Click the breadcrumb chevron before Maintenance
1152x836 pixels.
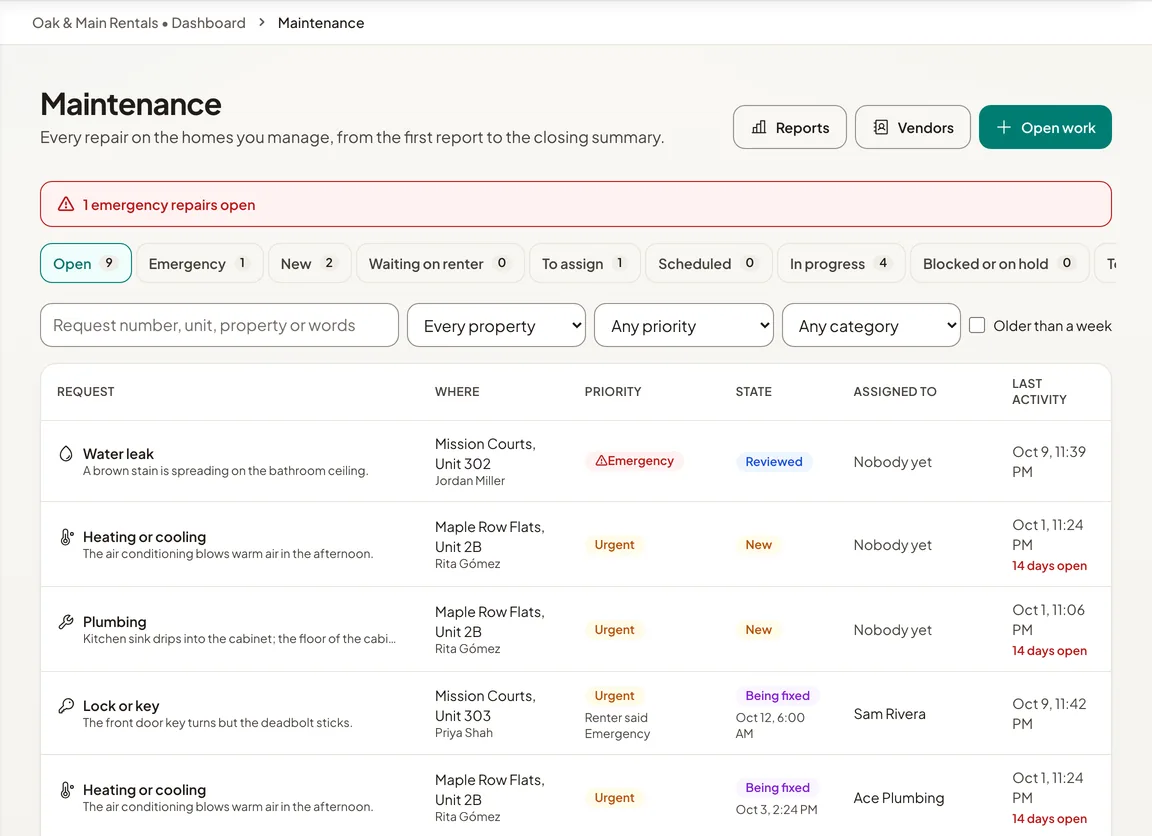(262, 23)
